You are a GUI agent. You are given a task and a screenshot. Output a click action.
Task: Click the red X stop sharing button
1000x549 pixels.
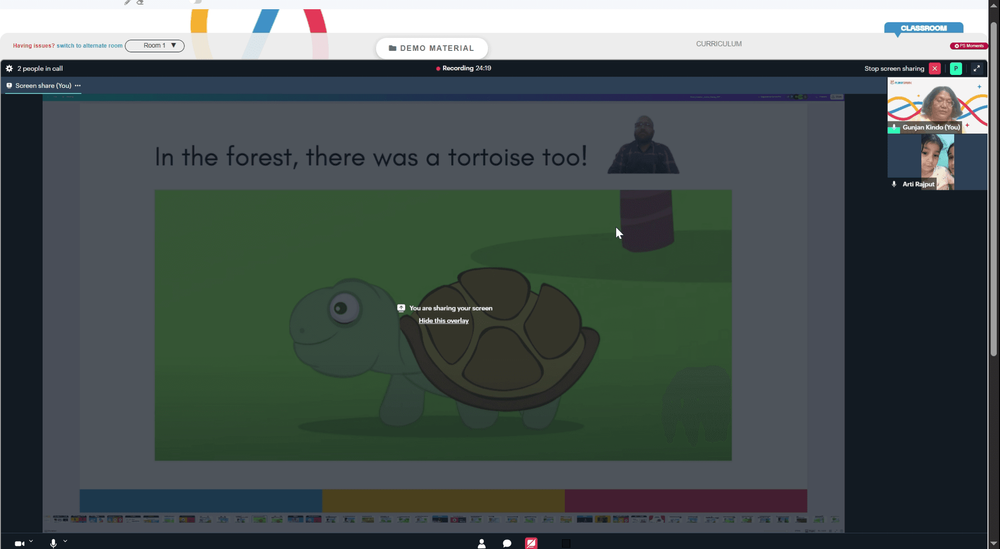[x=935, y=68]
